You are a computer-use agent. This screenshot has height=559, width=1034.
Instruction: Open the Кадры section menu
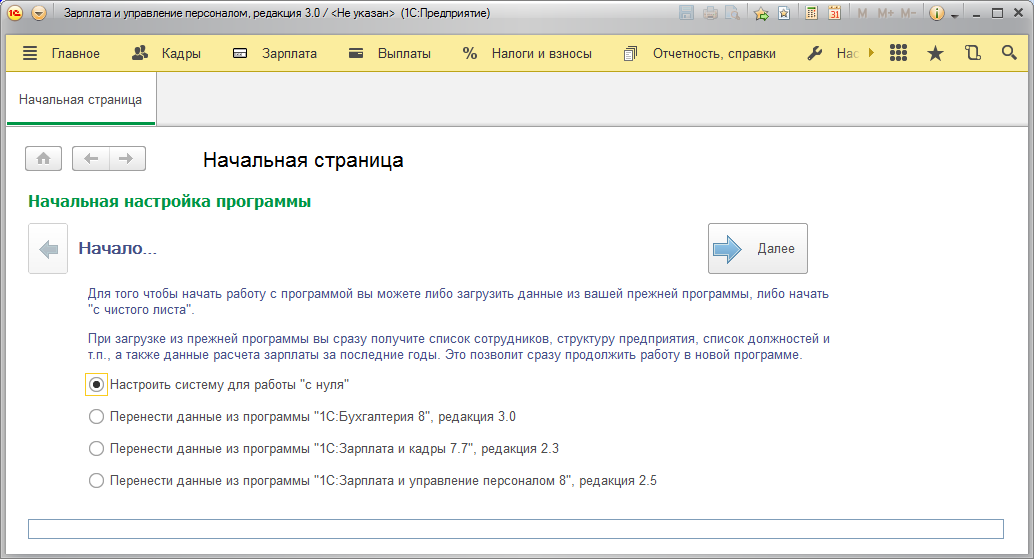point(167,54)
